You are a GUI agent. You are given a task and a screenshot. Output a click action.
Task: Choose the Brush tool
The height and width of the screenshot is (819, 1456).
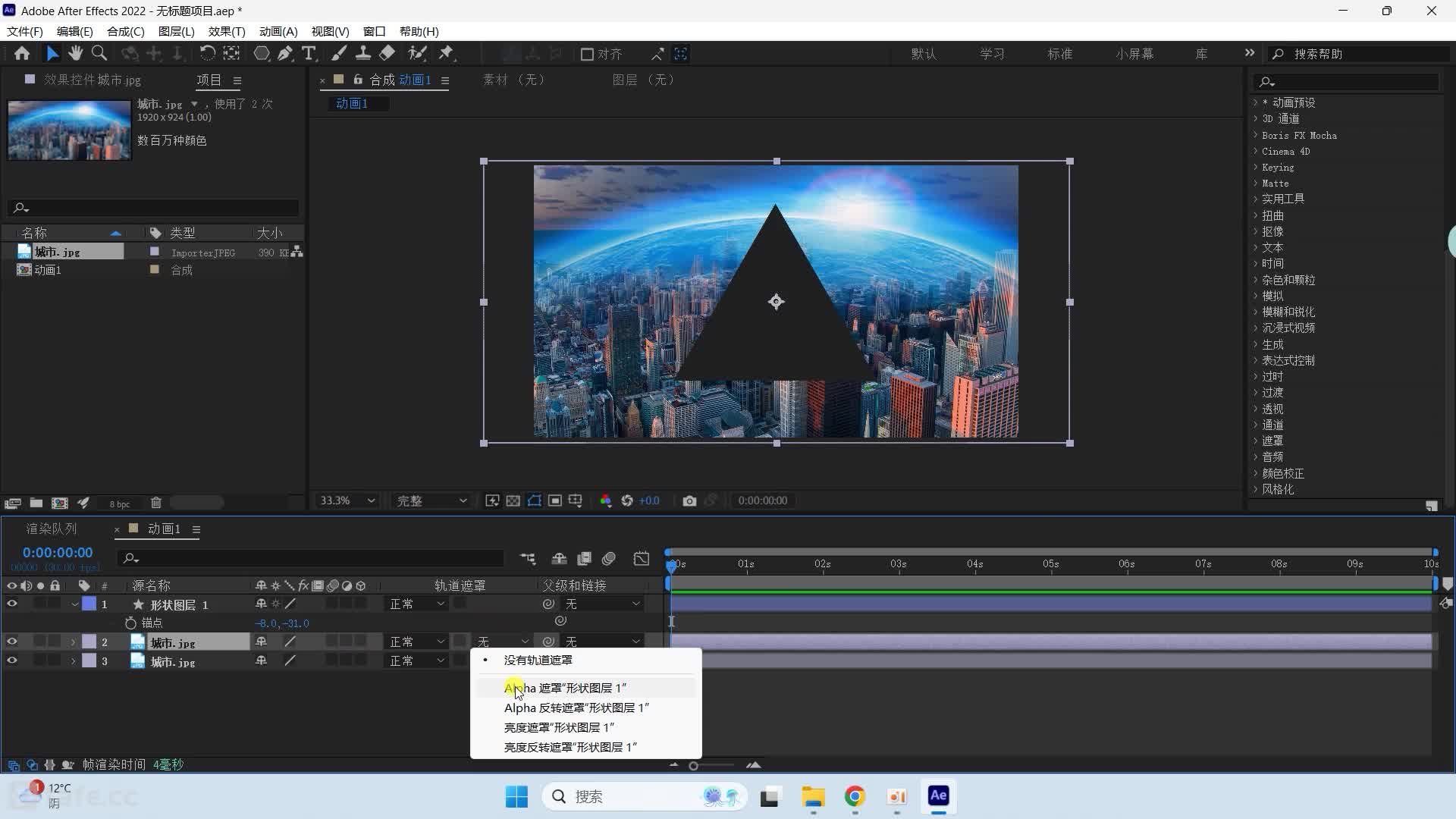pos(339,54)
